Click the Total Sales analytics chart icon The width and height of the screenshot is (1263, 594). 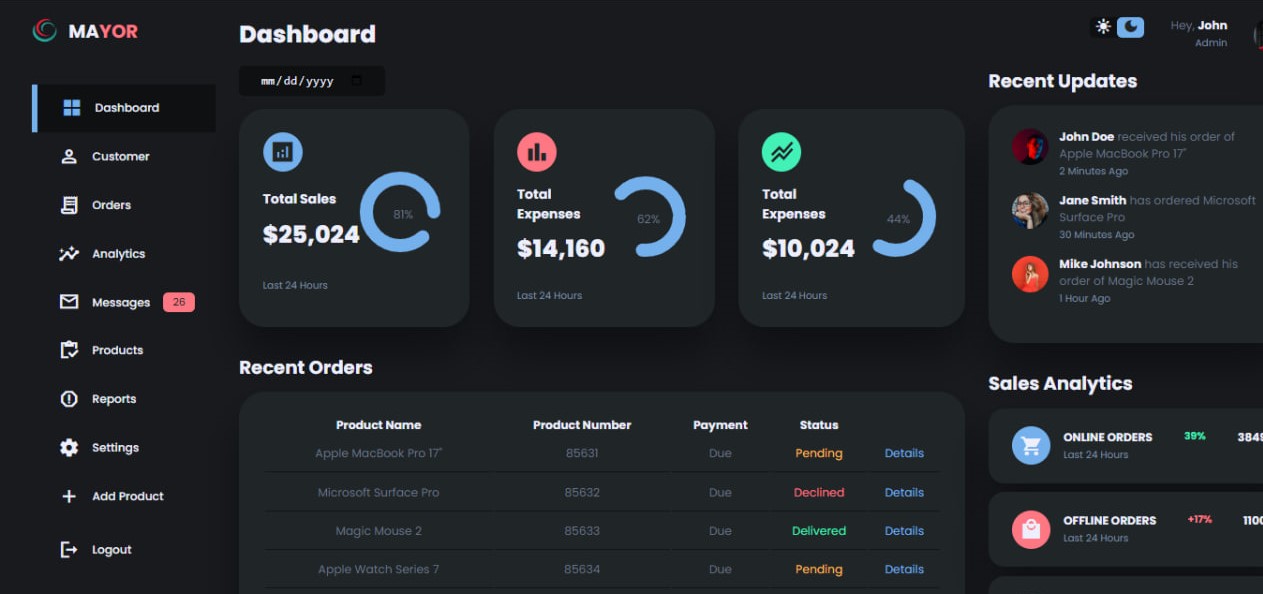pos(283,152)
